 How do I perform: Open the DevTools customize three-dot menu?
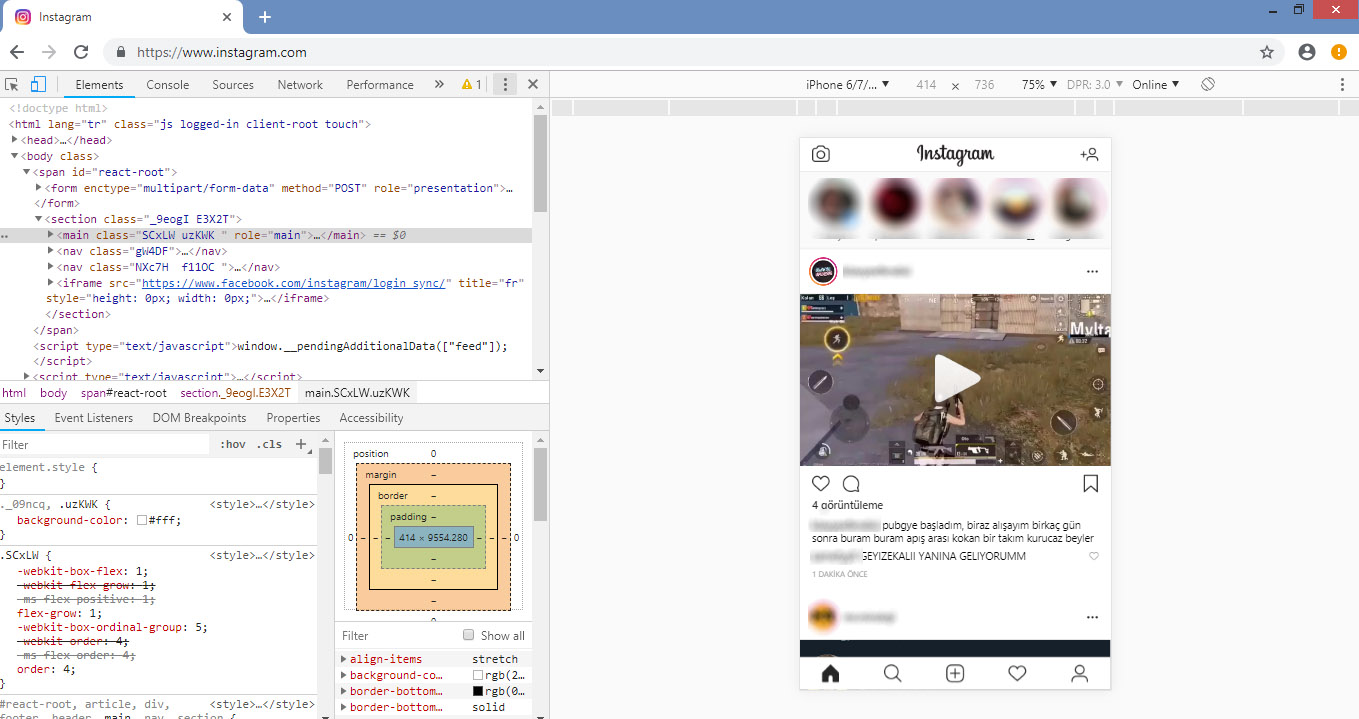pyautogui.click(x=506, y=85)
